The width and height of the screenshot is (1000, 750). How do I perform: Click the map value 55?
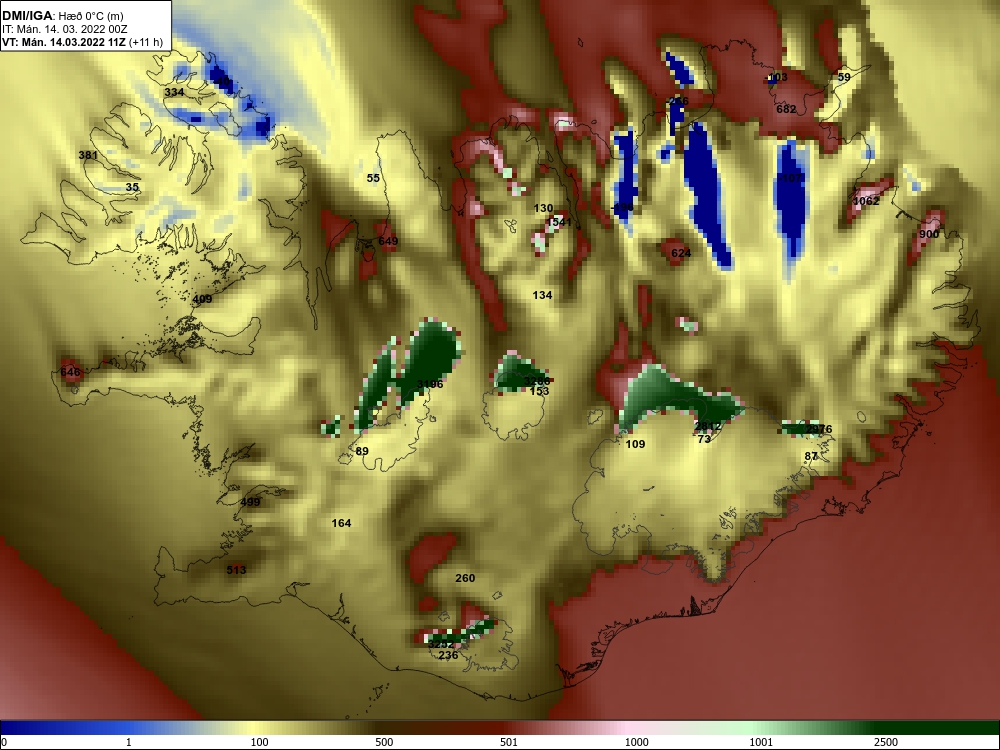(373, 178)
